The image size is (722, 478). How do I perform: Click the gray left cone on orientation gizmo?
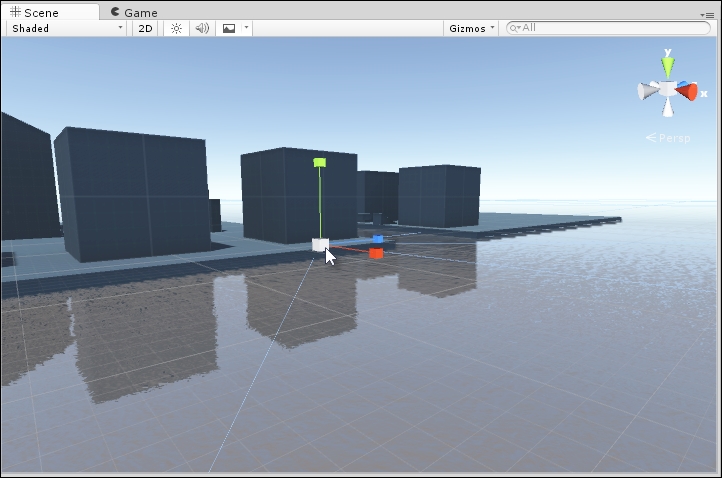tap(647, 91)
